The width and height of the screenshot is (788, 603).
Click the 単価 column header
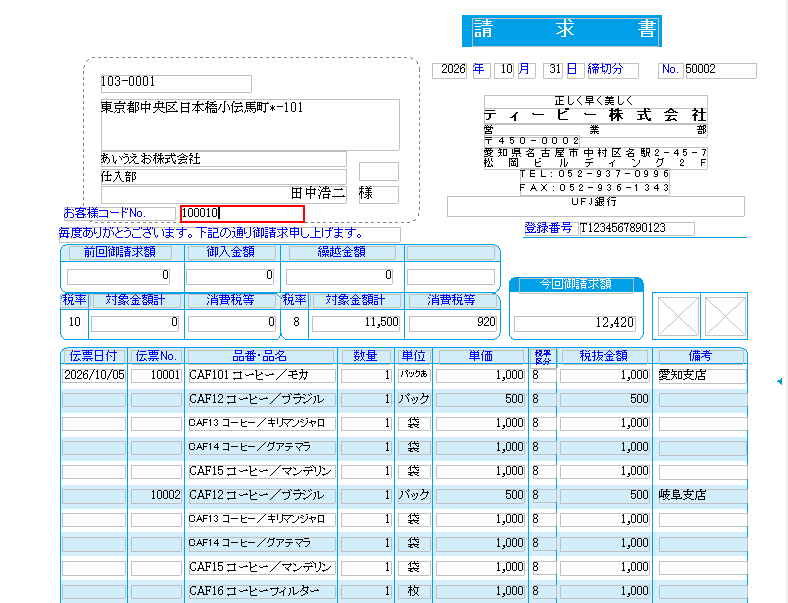(480, 356)
